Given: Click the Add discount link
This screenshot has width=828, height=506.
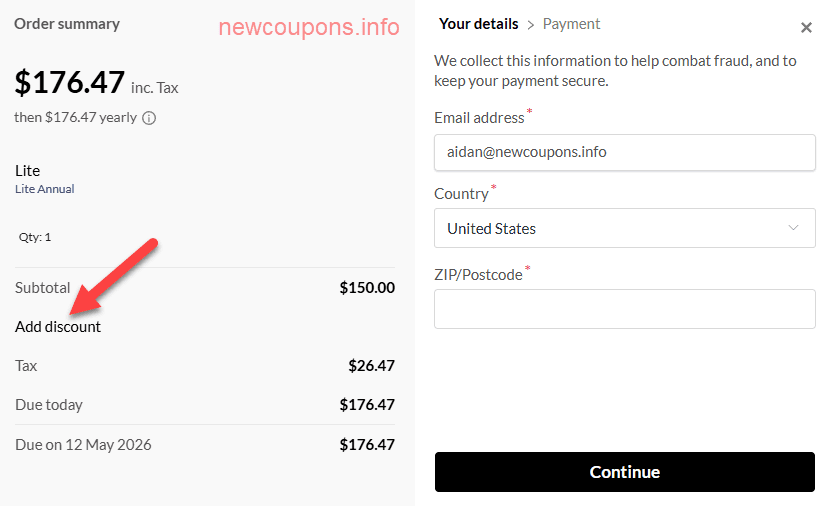Looking at the screenshot, I should tap(58, 327).
